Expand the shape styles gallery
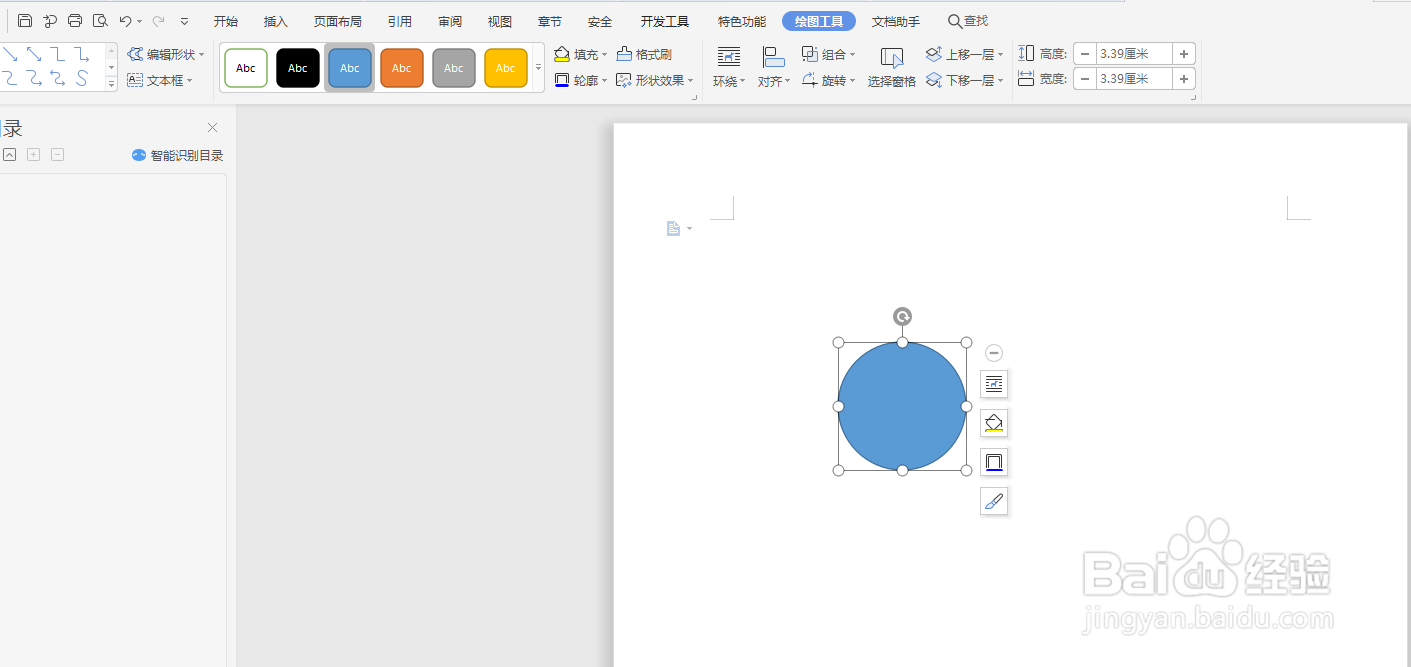Screen dimensions: 1411x667 pos(537,67)
